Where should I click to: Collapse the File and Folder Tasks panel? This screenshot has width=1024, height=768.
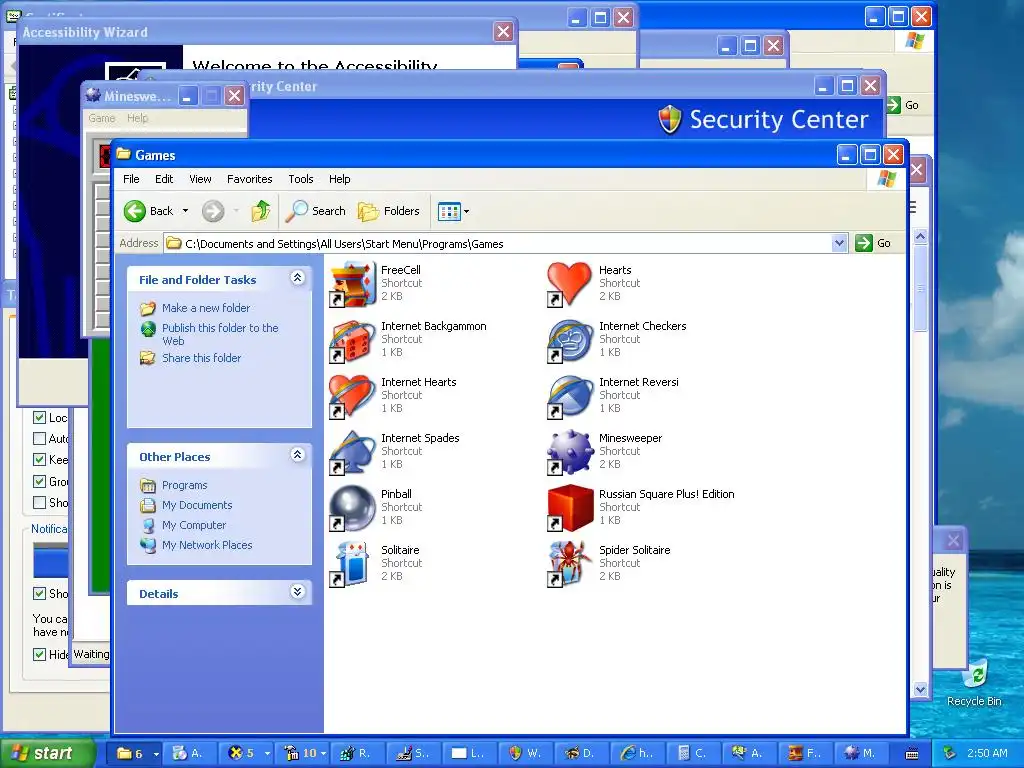tap(297, 278)
